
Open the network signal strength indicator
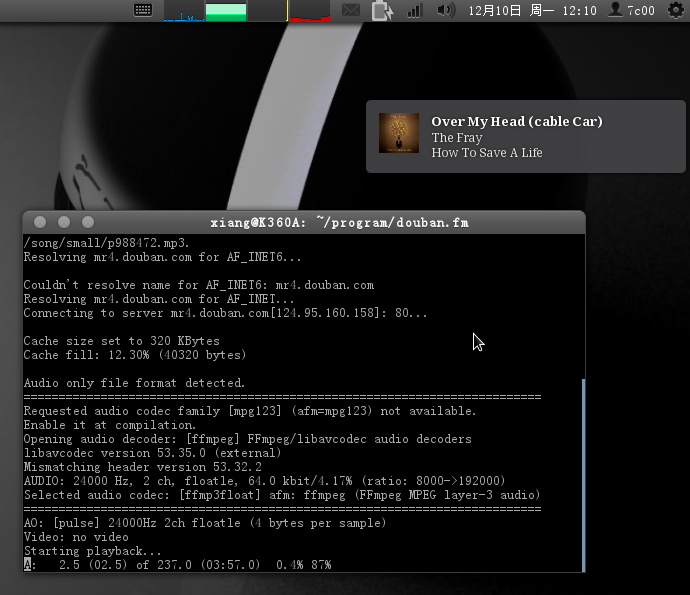[x=415, y=11]
